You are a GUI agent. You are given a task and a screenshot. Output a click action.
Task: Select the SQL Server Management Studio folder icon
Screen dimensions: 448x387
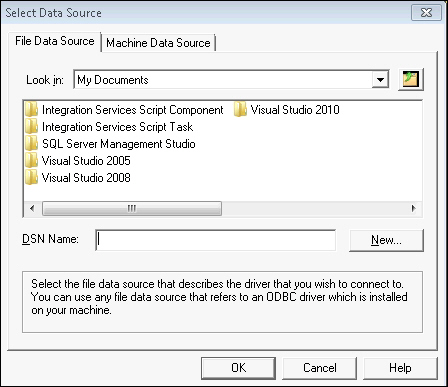tap(32, 144)
